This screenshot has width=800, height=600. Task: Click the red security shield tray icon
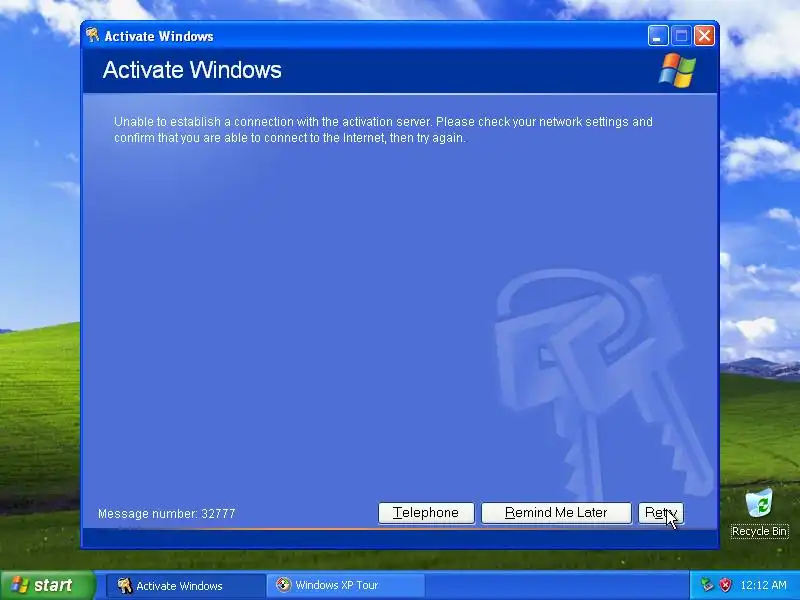tap(725, 585)
